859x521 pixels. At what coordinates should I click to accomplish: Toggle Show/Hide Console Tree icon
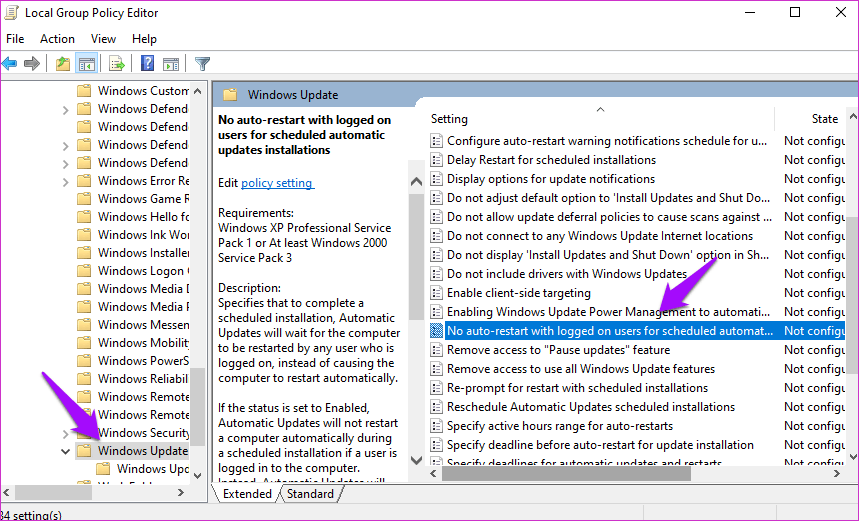point(87,64)
